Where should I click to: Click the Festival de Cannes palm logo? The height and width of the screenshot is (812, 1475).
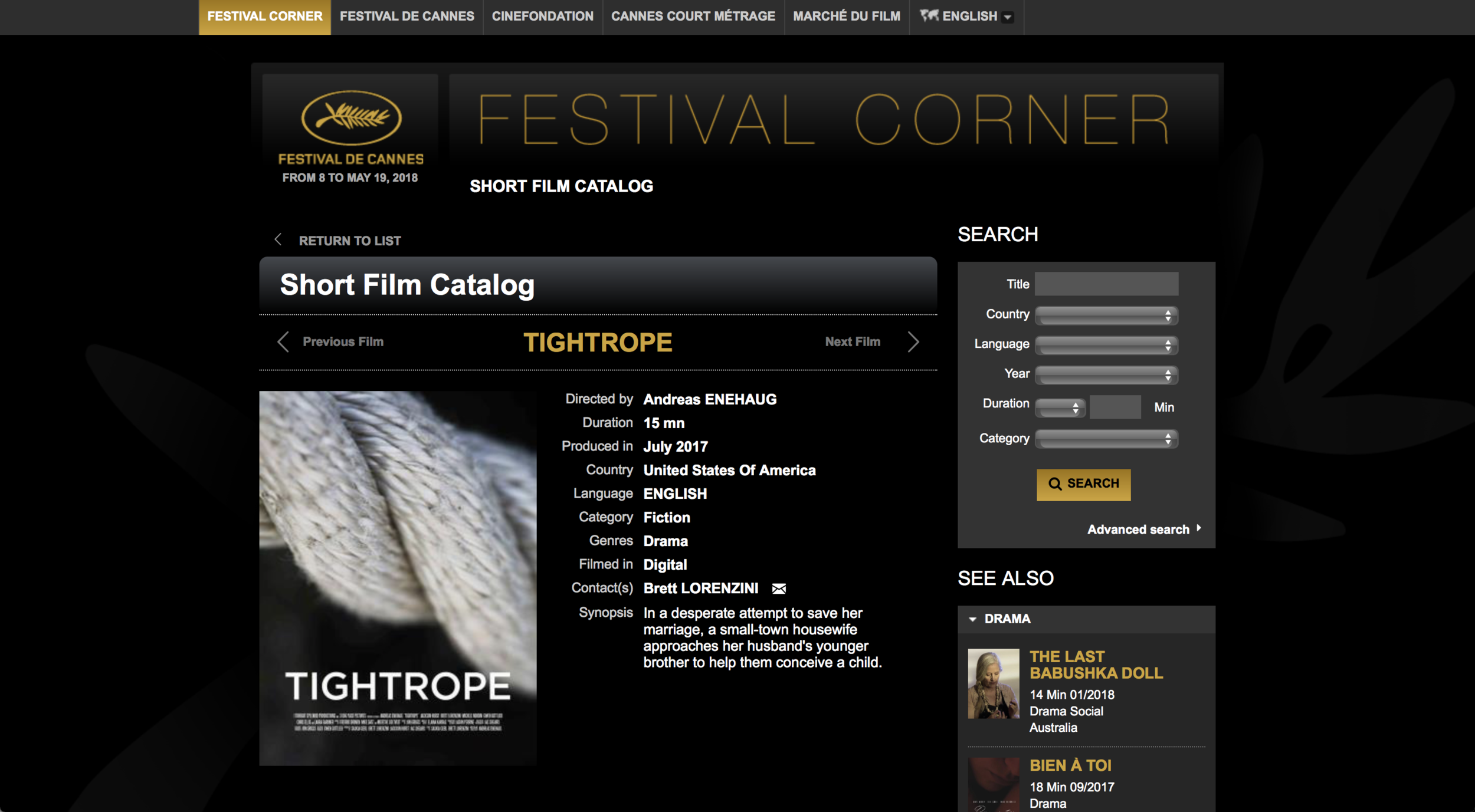[x=351, y=118]
